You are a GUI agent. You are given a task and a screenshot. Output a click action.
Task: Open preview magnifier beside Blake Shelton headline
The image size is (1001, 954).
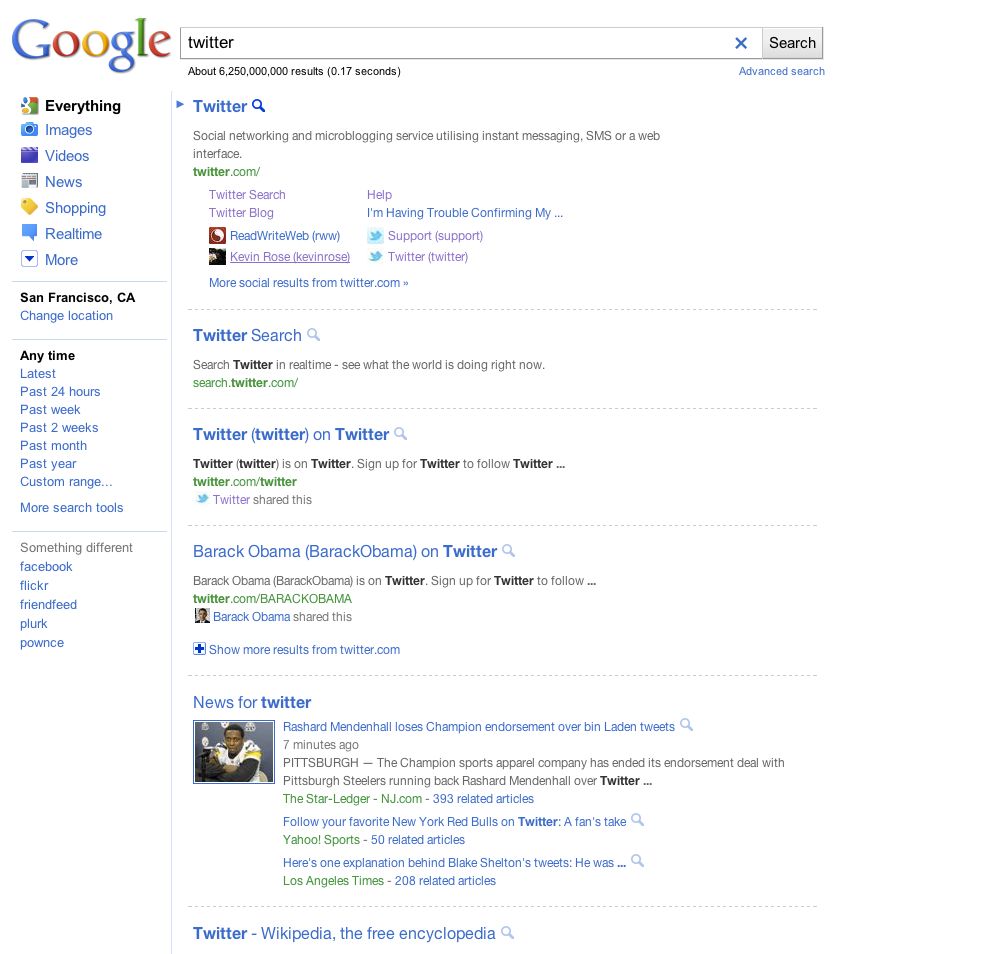637,861
